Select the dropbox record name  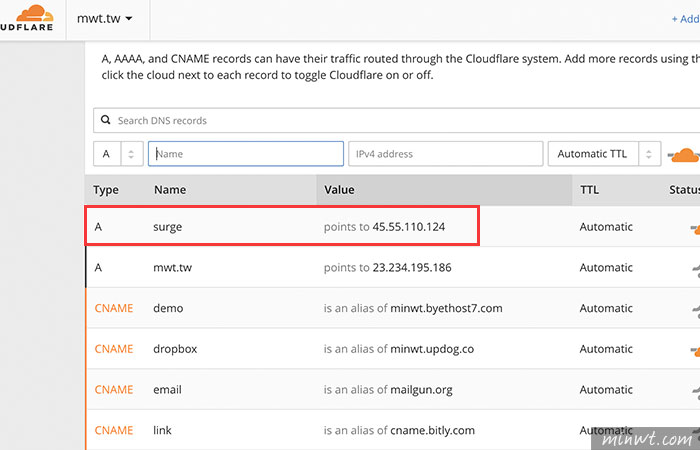[x=175, y=349]
